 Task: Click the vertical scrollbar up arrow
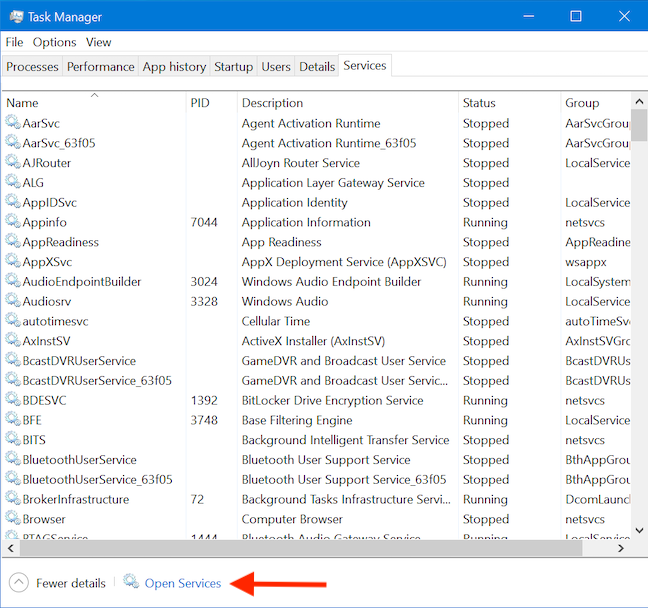tap(639, 101)
